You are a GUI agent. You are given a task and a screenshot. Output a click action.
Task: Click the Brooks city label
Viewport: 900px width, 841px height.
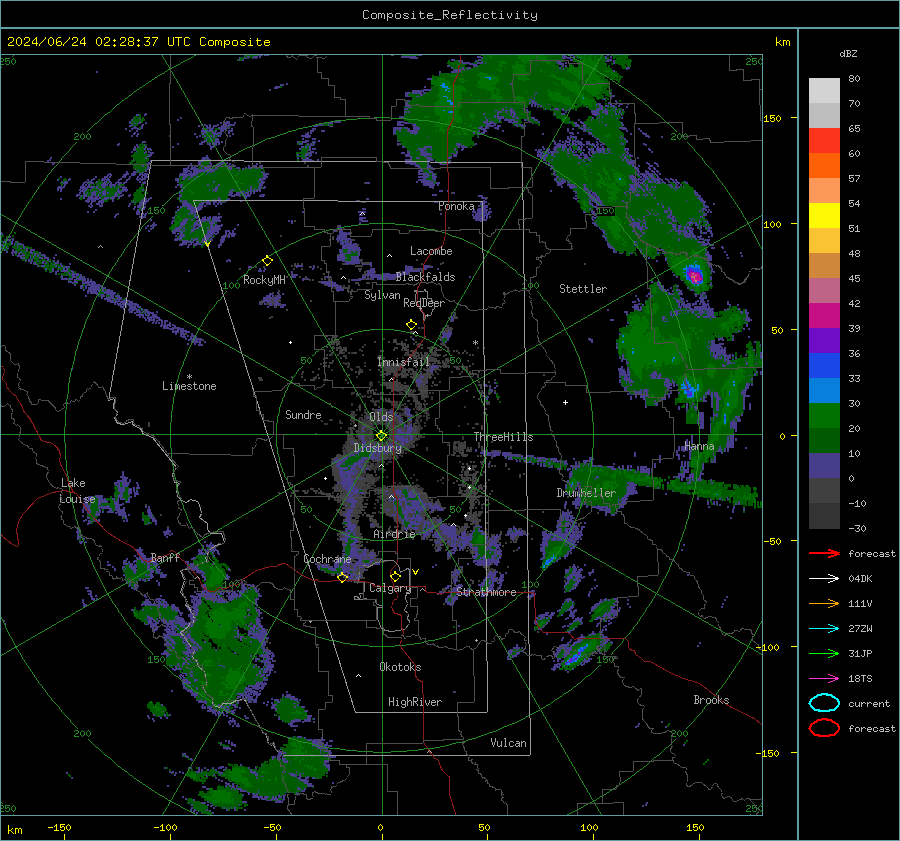pos(711,700)
